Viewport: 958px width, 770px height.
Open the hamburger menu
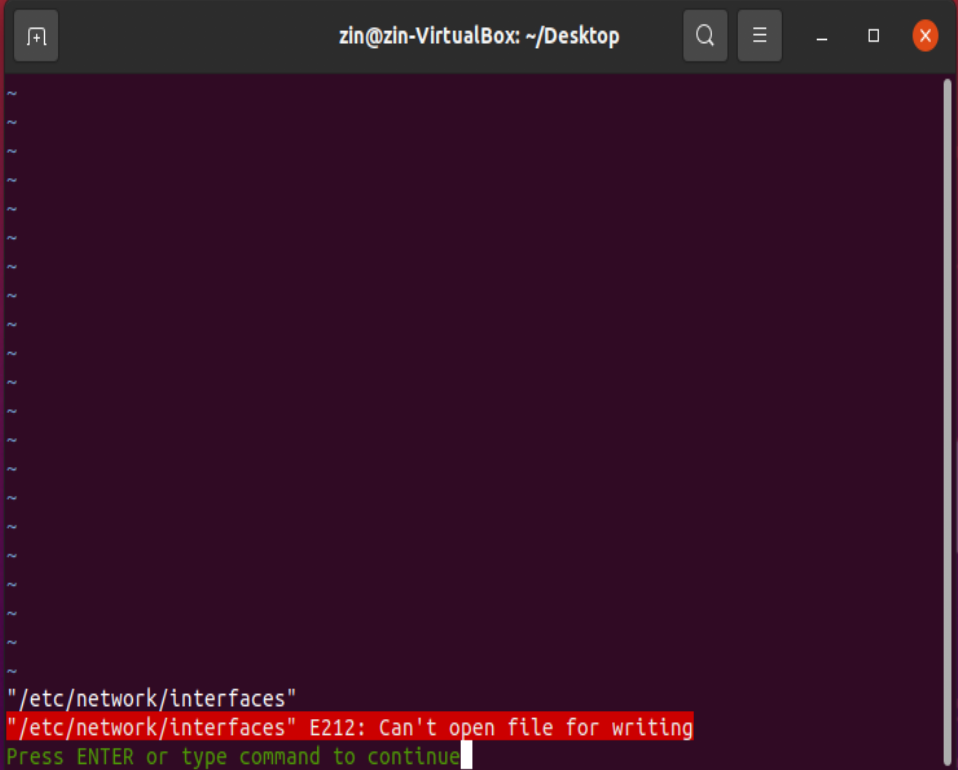click(759, 36)
